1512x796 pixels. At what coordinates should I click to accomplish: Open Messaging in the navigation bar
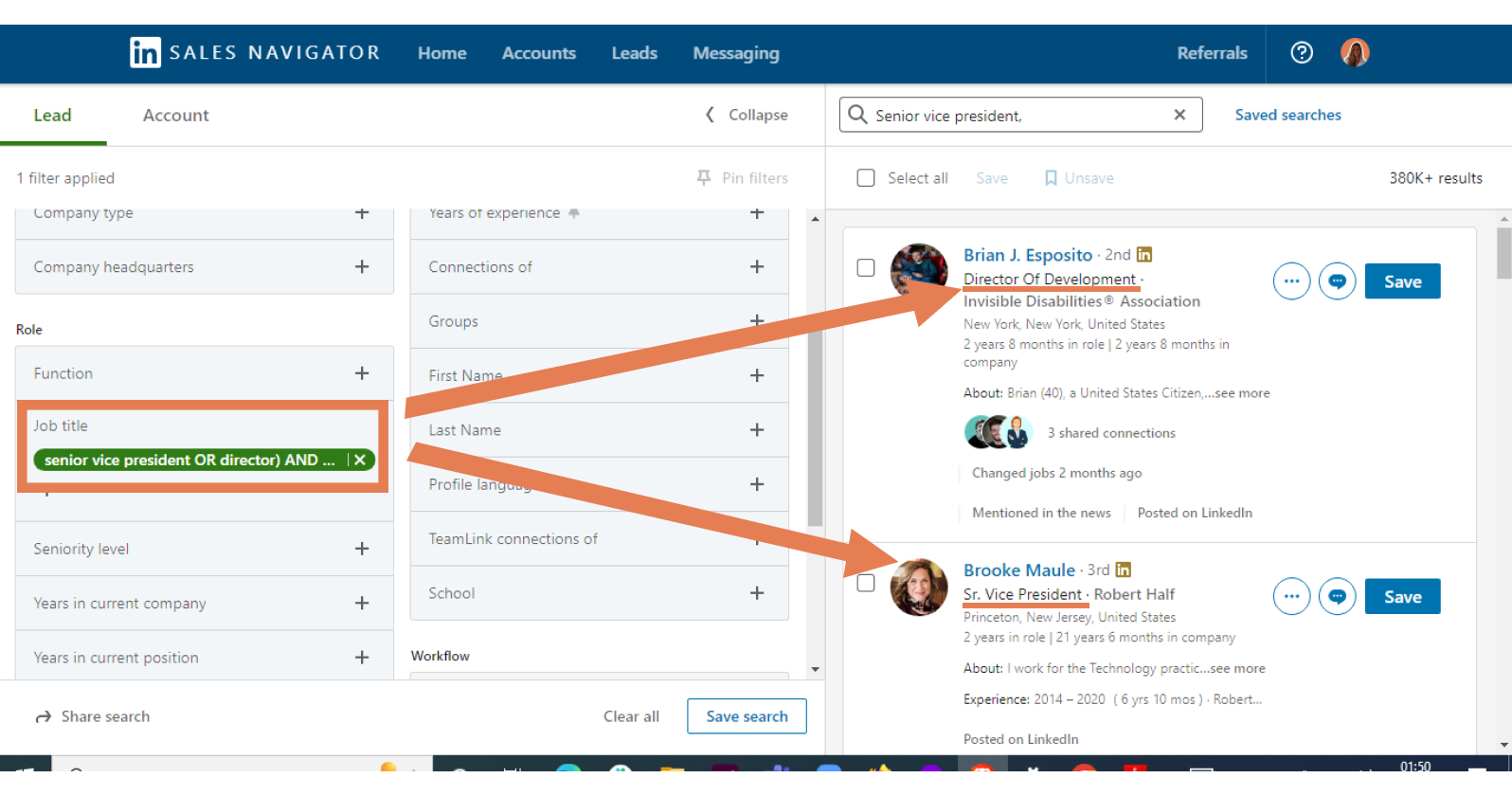(736, 53)
